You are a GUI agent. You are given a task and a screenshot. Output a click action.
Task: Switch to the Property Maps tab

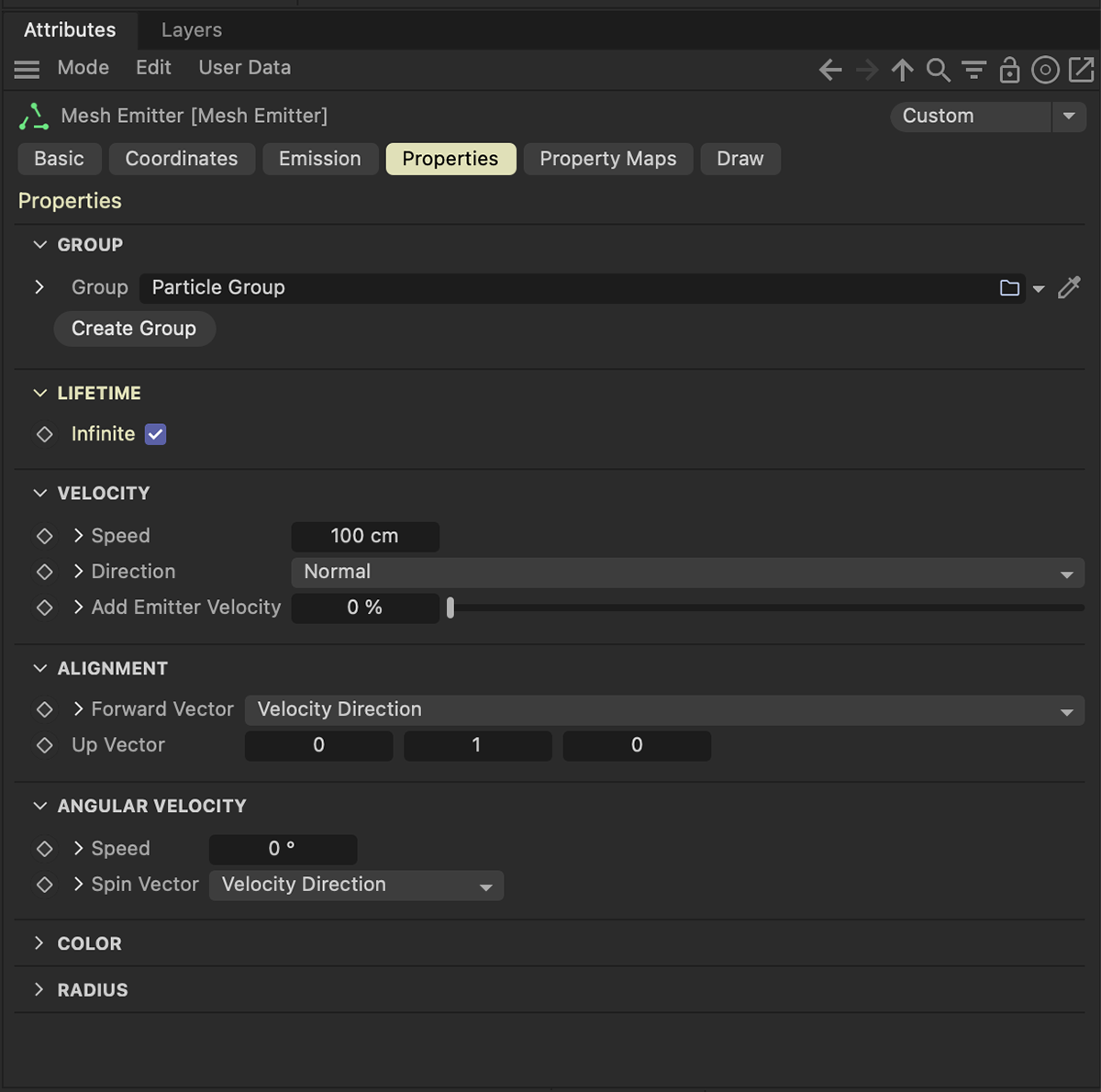point(608,159)
